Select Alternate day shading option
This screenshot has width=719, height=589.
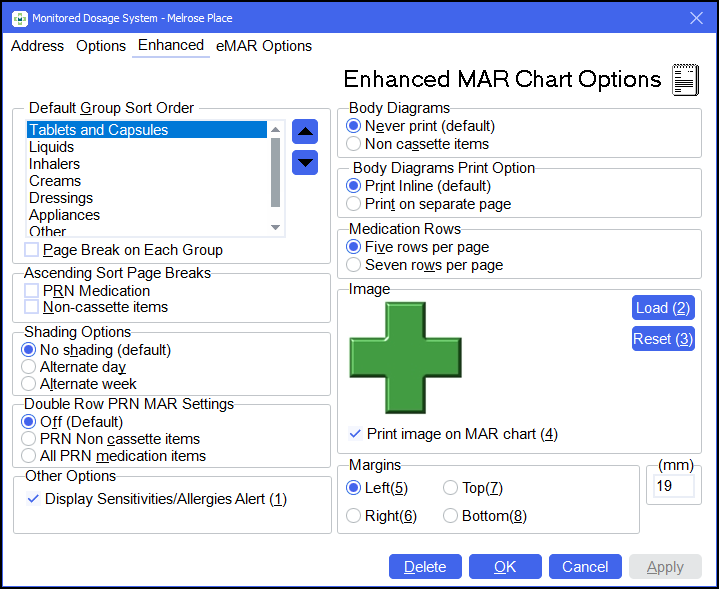pyautogui.click(x=29, y=367)
